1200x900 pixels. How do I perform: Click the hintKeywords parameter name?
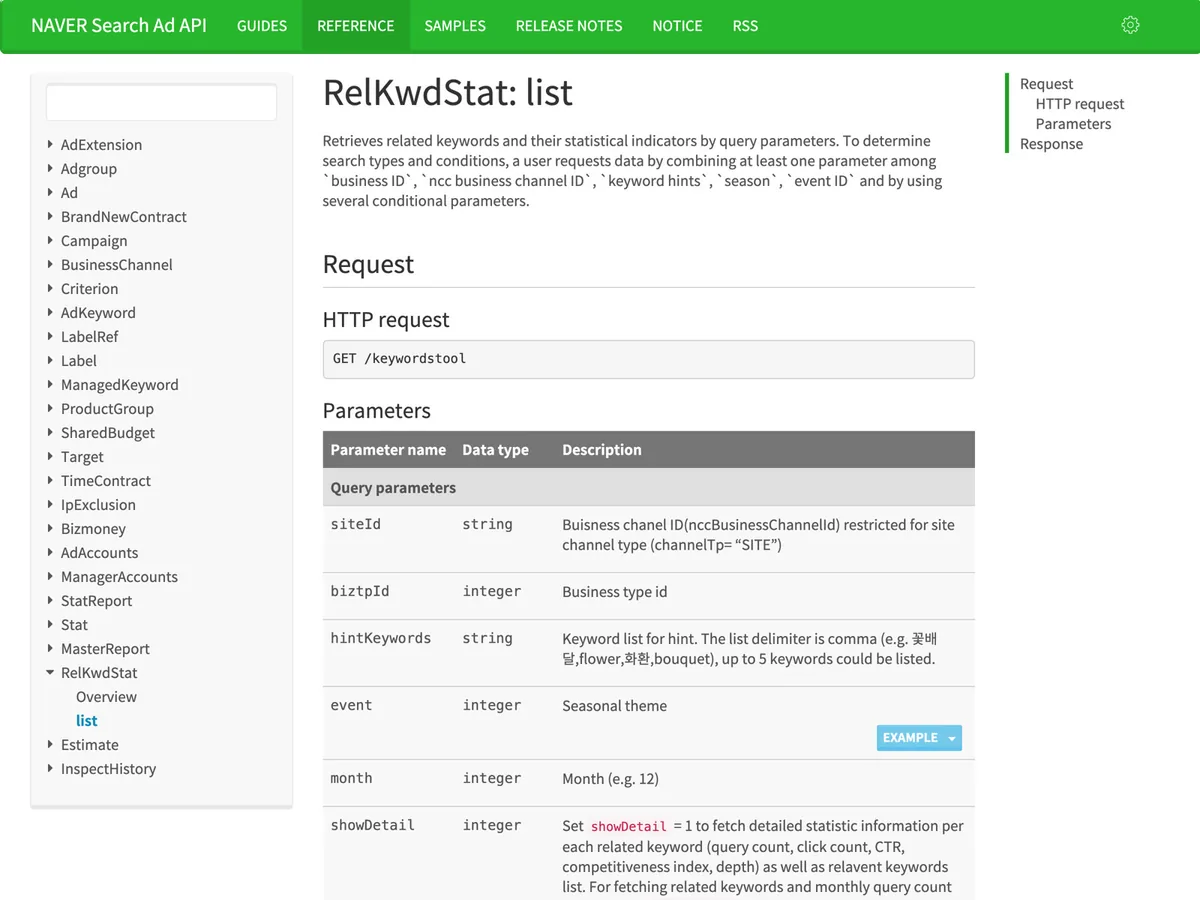coord(381,638)
